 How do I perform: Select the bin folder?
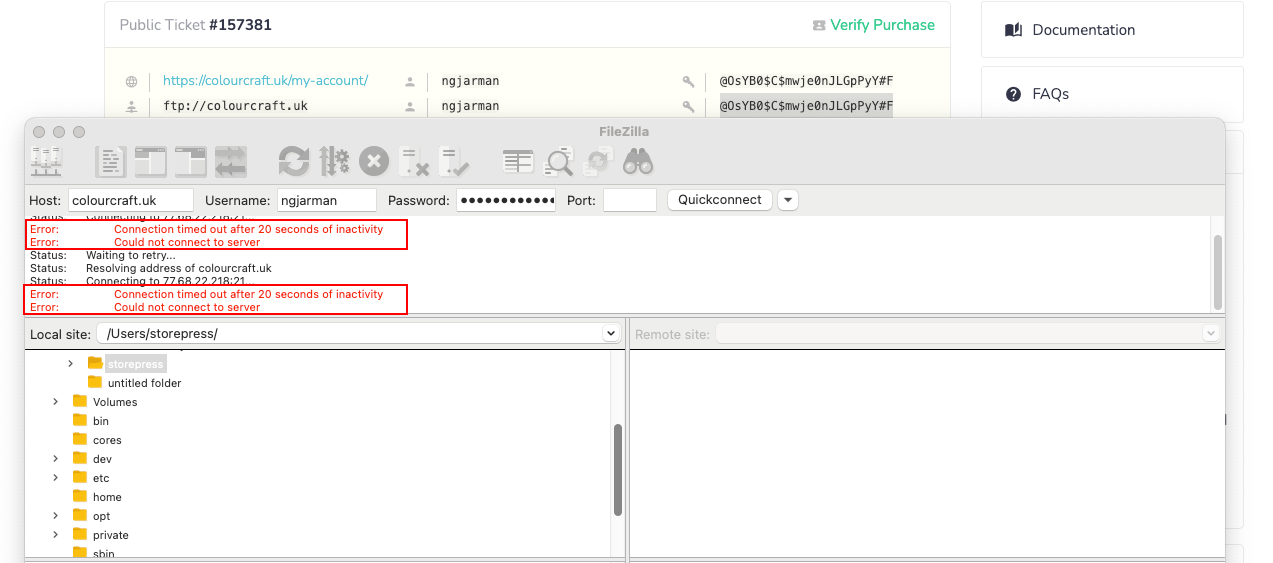100,421
